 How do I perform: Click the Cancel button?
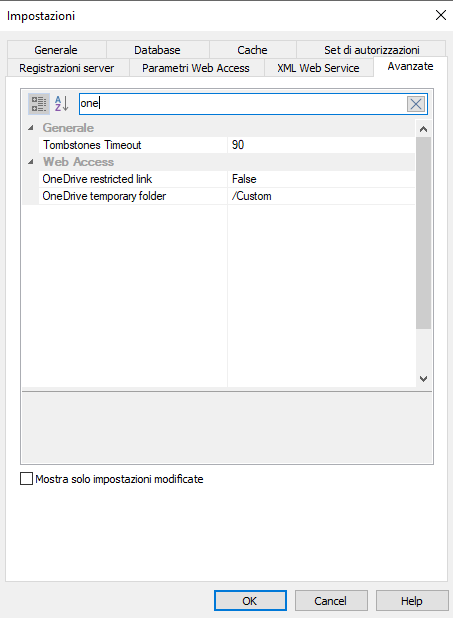click(331, 601)
